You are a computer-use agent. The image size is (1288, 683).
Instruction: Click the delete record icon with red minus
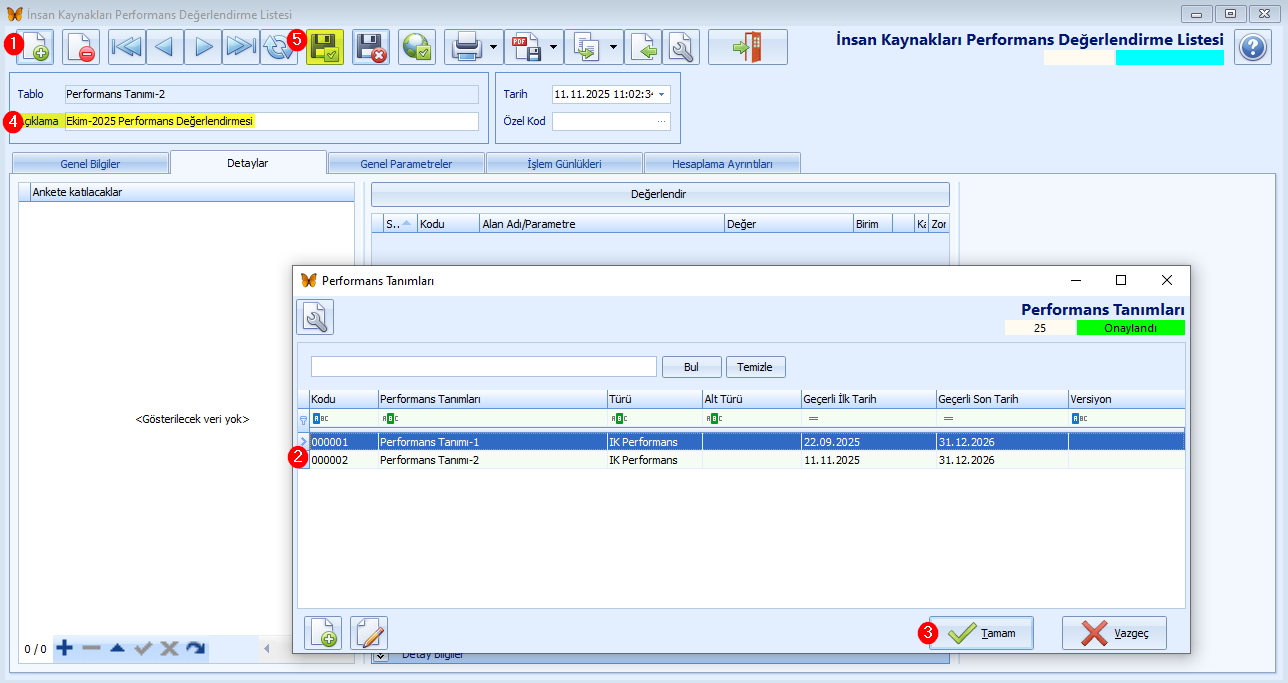(x=81, y=47)
